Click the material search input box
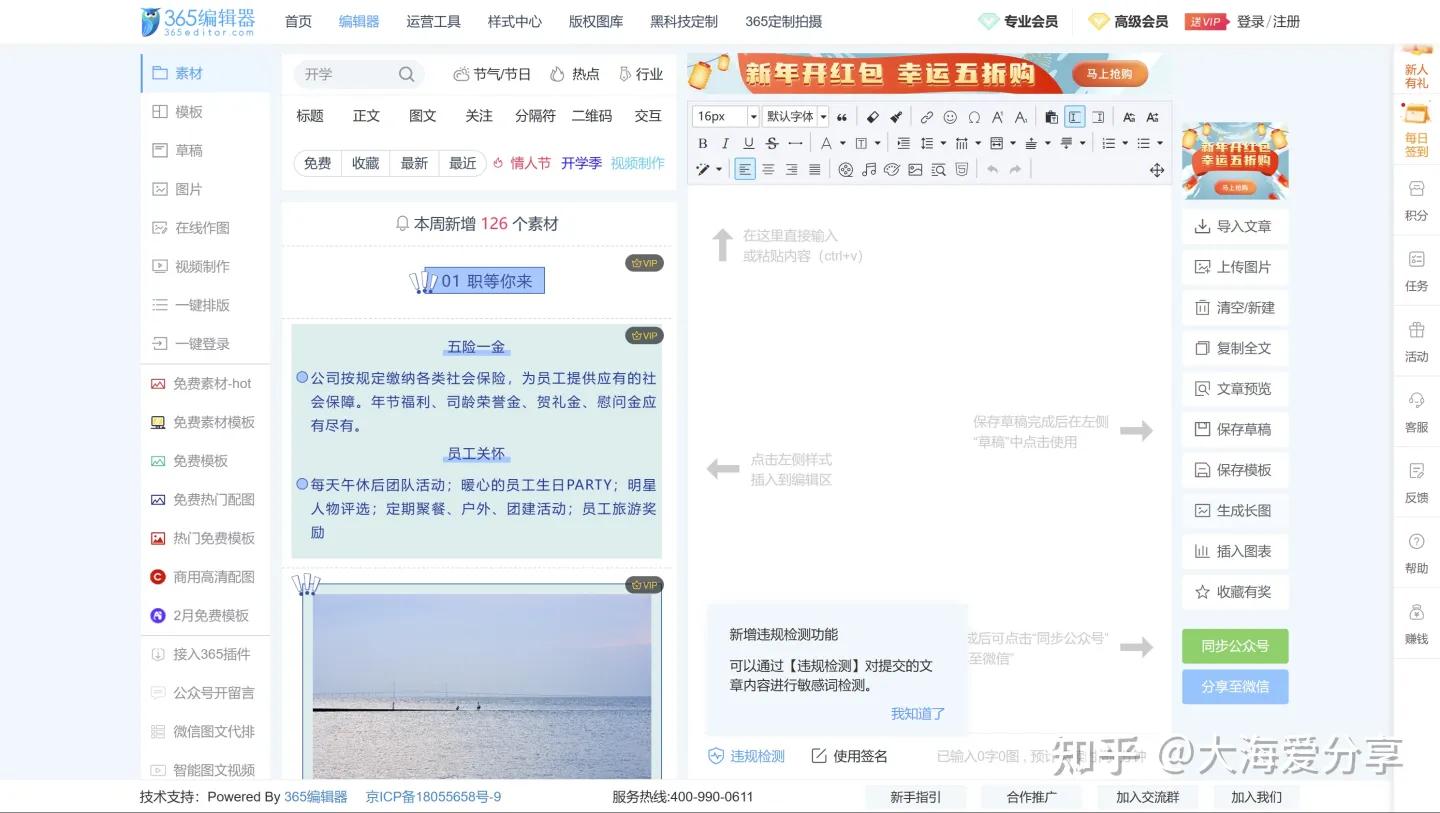This screenshot has width=1440, height=813. [x=350, y=73]
